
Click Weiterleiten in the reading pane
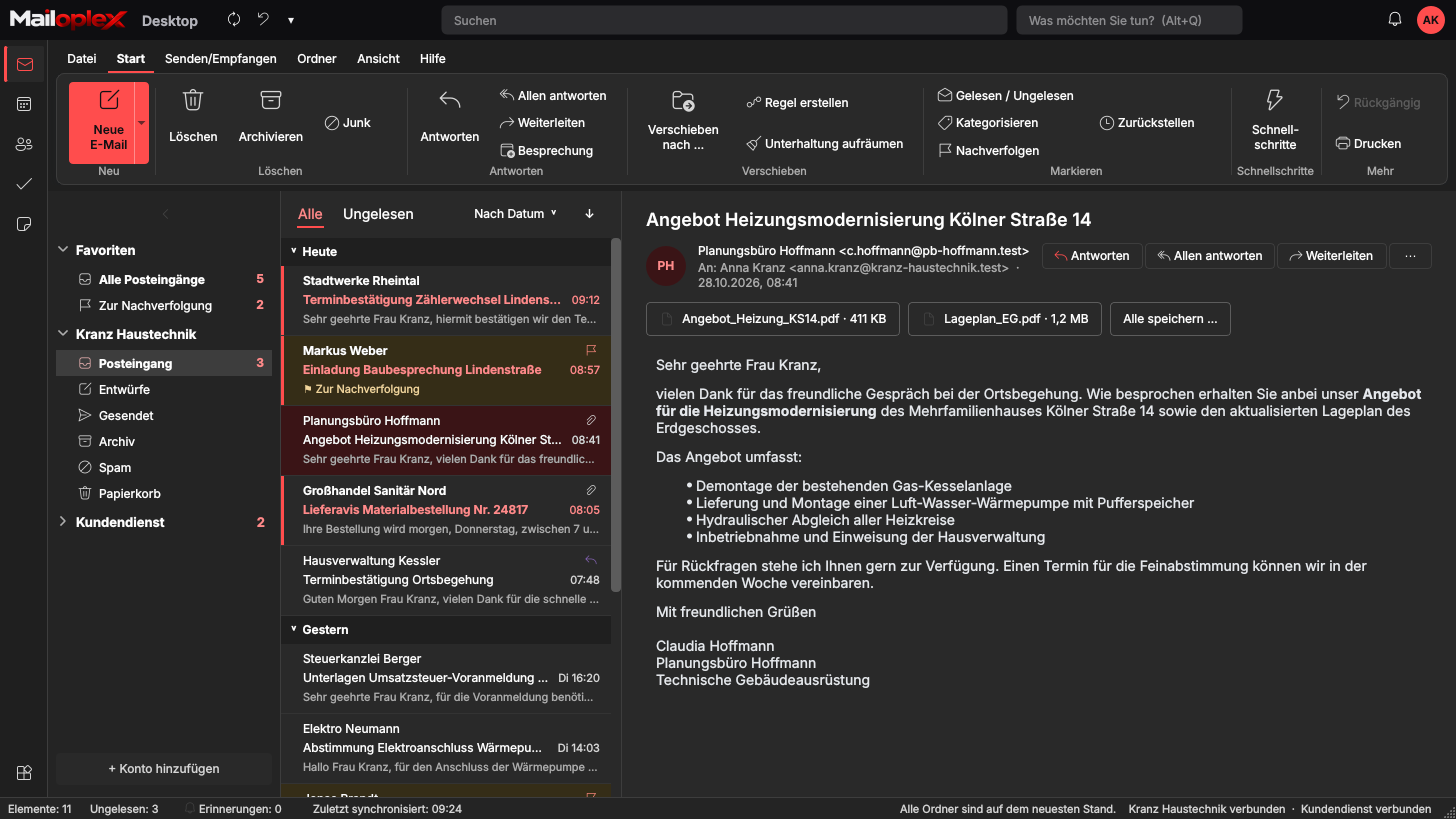(1332, 256)
